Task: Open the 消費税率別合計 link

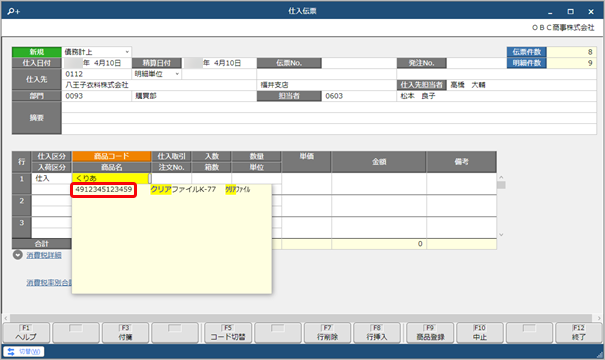Action: click(x=49, y=283)
